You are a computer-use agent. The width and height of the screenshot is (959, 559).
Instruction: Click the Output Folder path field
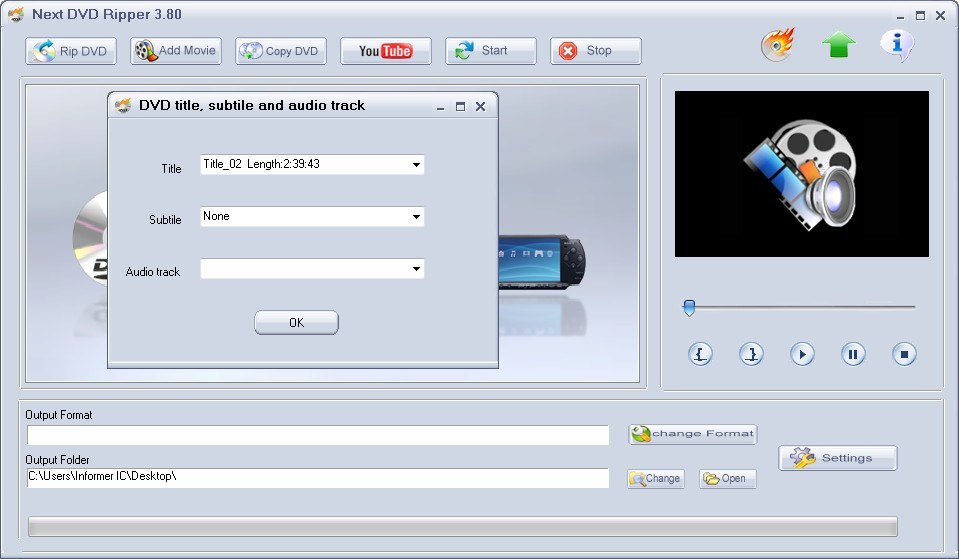click(317, 478)
